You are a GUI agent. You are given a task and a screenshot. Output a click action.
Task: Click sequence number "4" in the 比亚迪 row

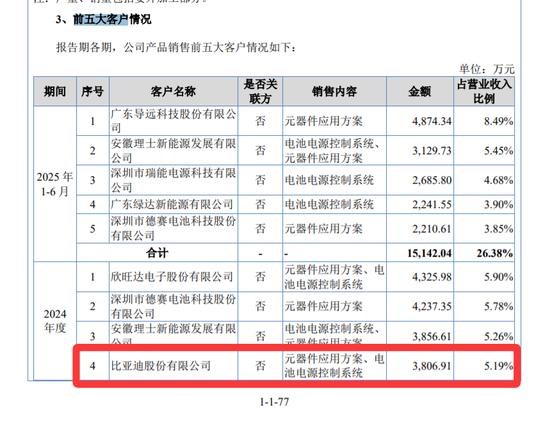[93, 366]
